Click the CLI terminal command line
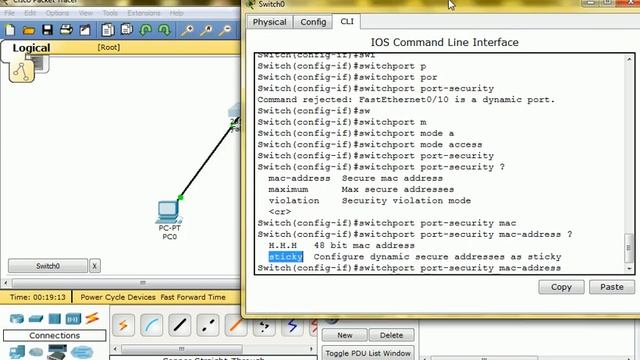640x360 pixels. tap(409, 268)
